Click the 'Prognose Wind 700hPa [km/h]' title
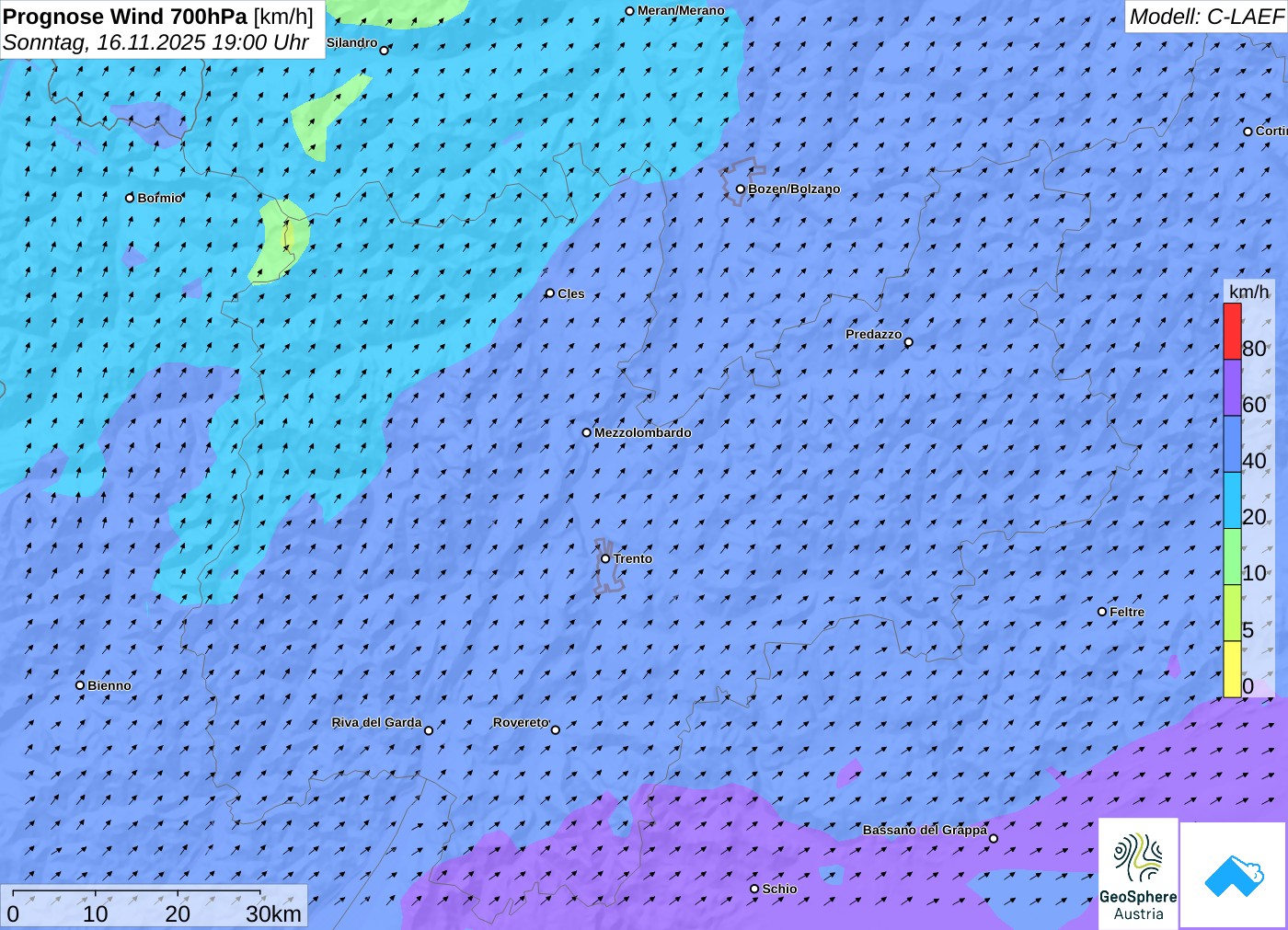1288x930 pixels. pyautogui.click(x=158, y=17)
